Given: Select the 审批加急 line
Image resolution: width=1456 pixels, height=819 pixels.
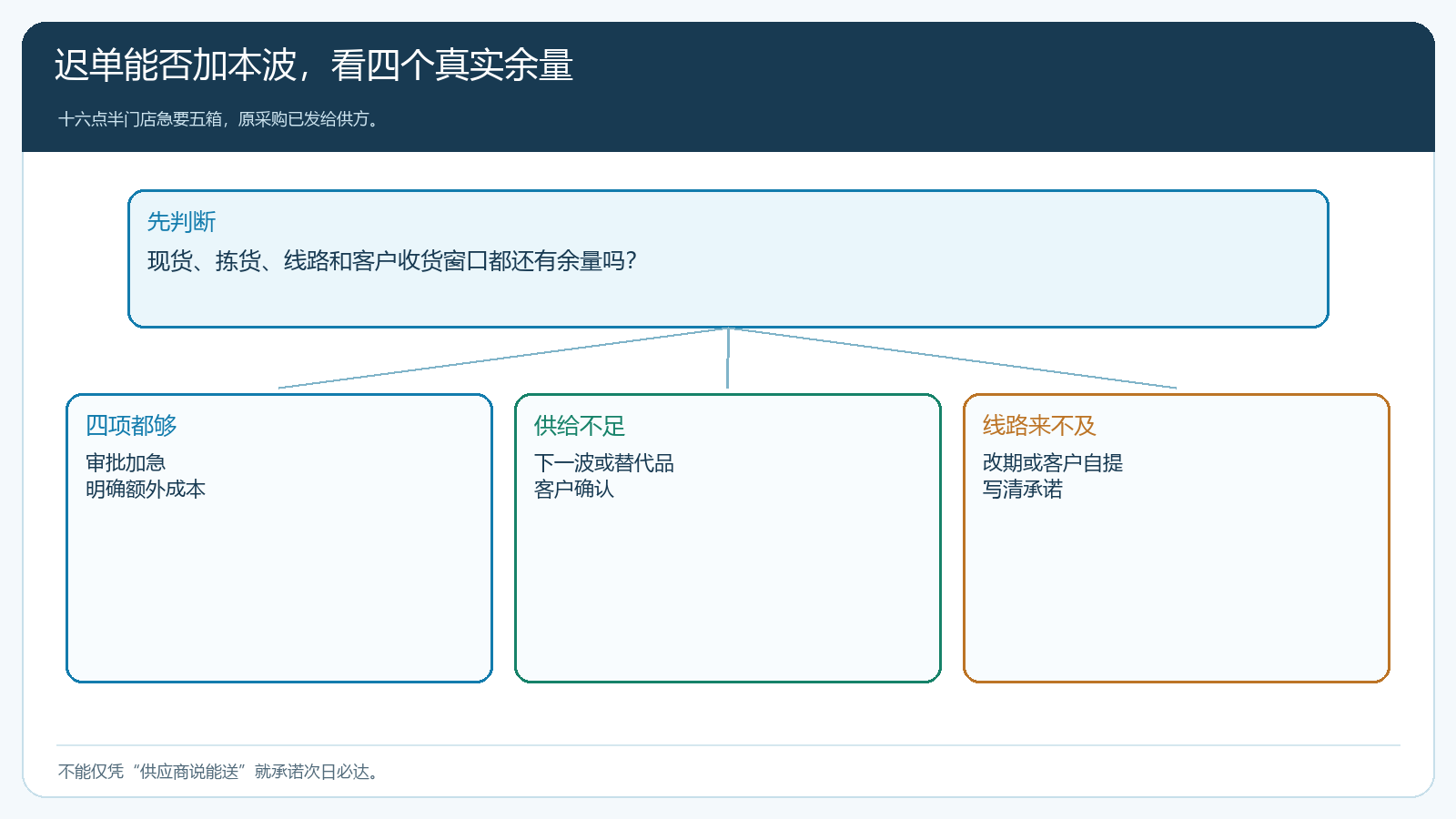Looking at the screenshot, I should 126,462.
